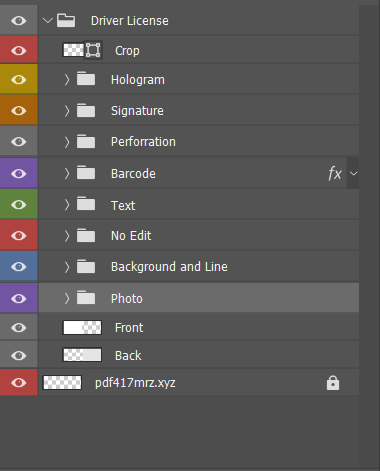Click the Signature group folder icon
This screenshot has width=380, height=471.
click(86, 110)
